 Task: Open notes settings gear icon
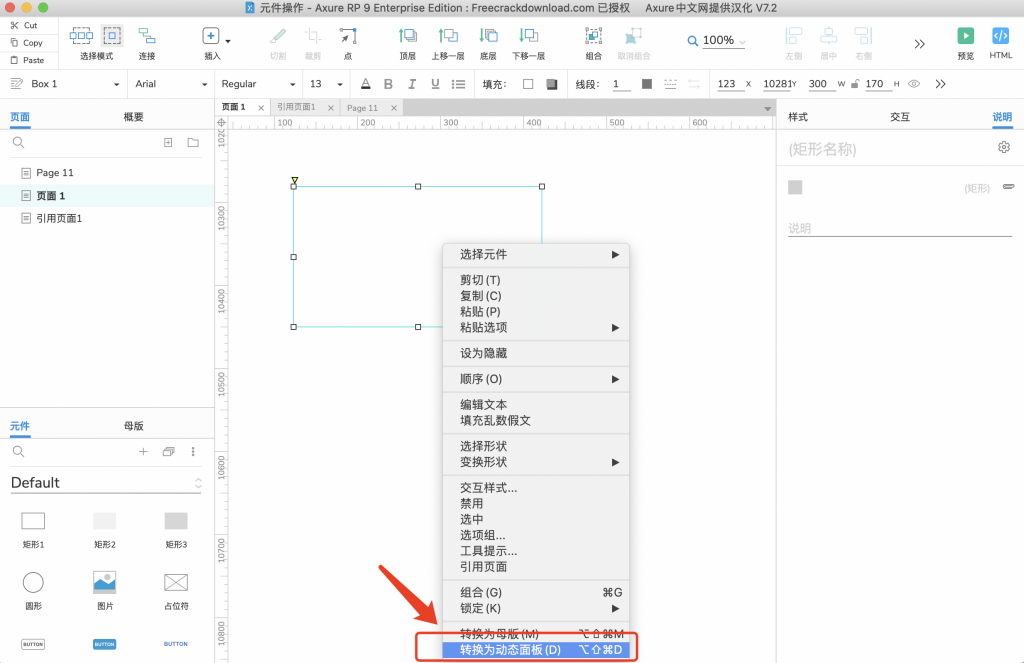point(1004,148)
